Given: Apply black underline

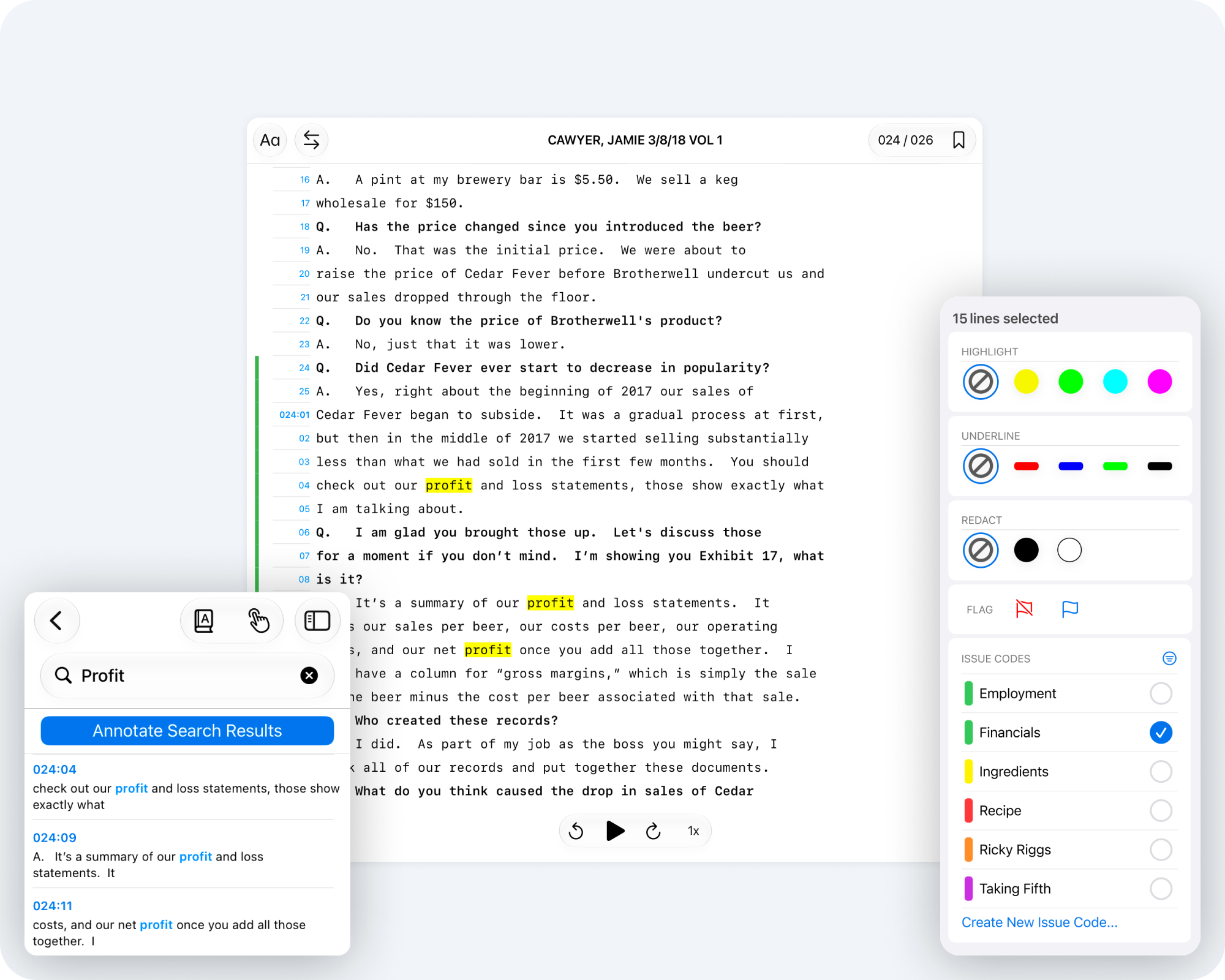Looking at the screenshot, I should click(x=1159, y=466).
